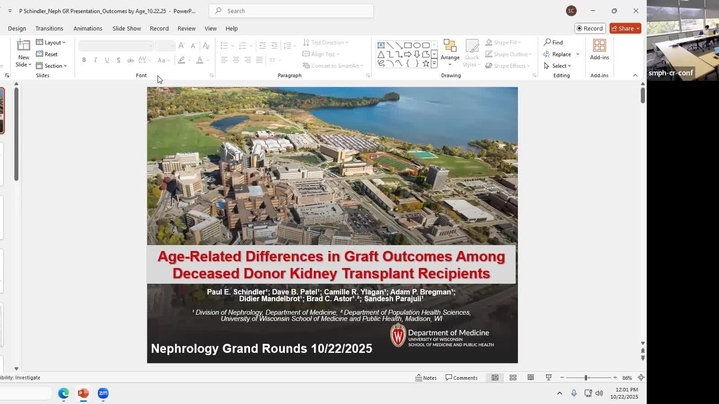Toggle the Notes pane

[x=425, y=378]
